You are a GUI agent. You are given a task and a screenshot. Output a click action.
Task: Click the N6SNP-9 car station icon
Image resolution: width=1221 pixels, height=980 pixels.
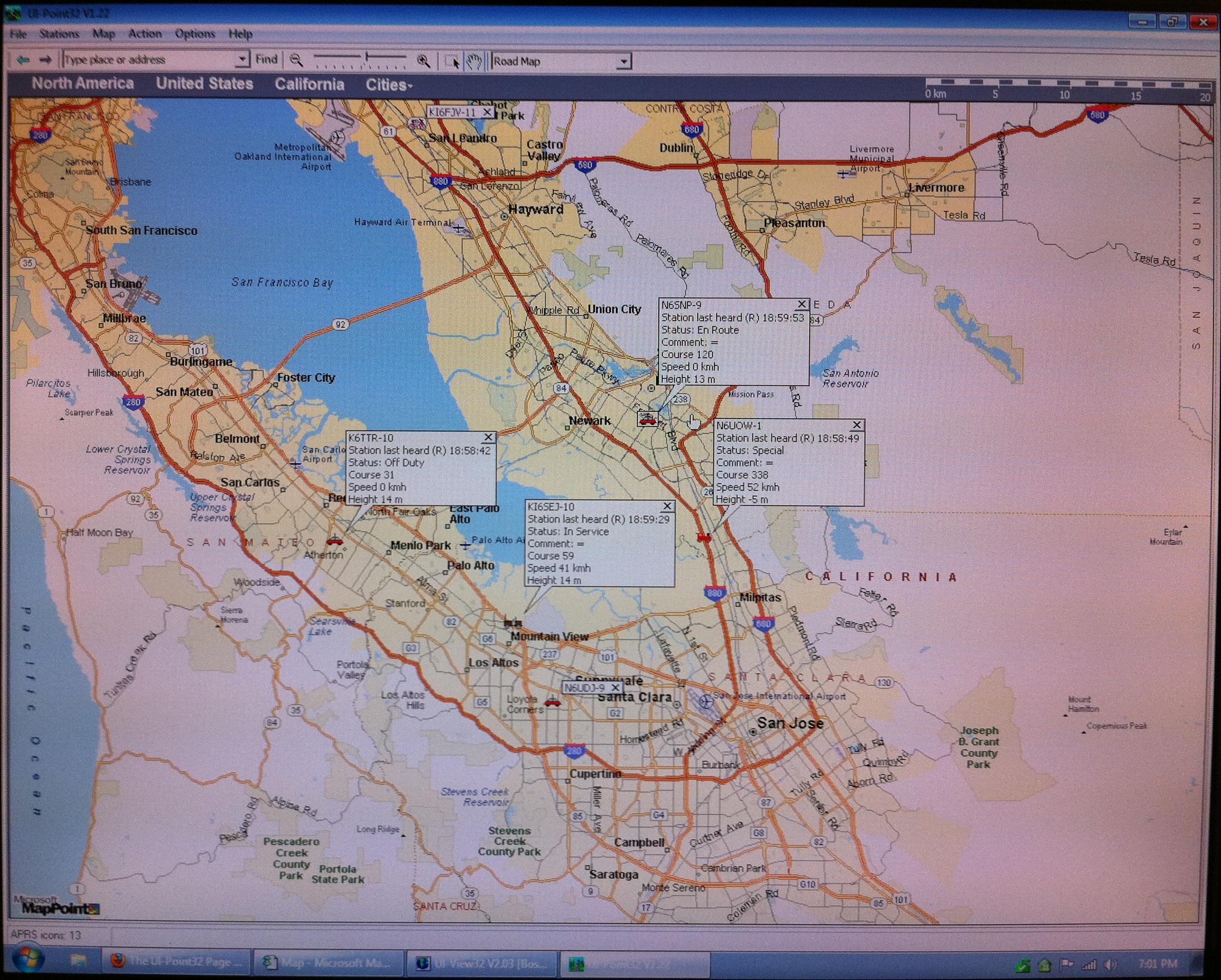pyautogui.click(x=647, y=420)
